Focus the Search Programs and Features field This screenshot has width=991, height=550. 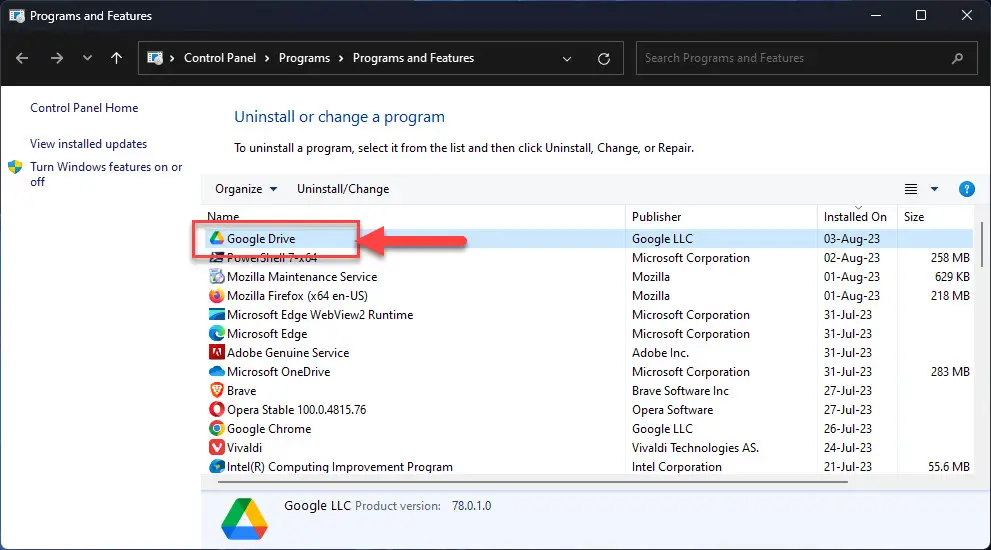pos(806,58)
